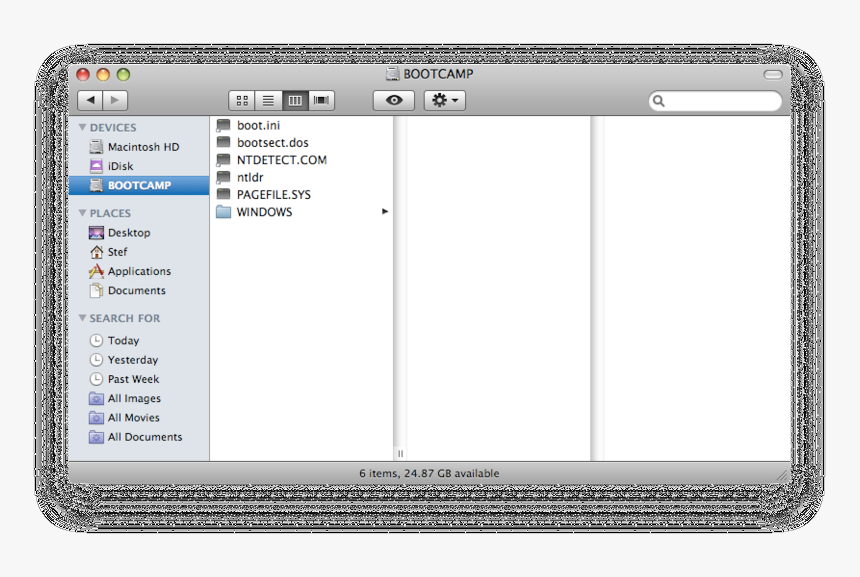Select the bootsect.dos file icon
Image resolution: width=860 pixels, height=577 pixels.
click(x=223, y=143)
